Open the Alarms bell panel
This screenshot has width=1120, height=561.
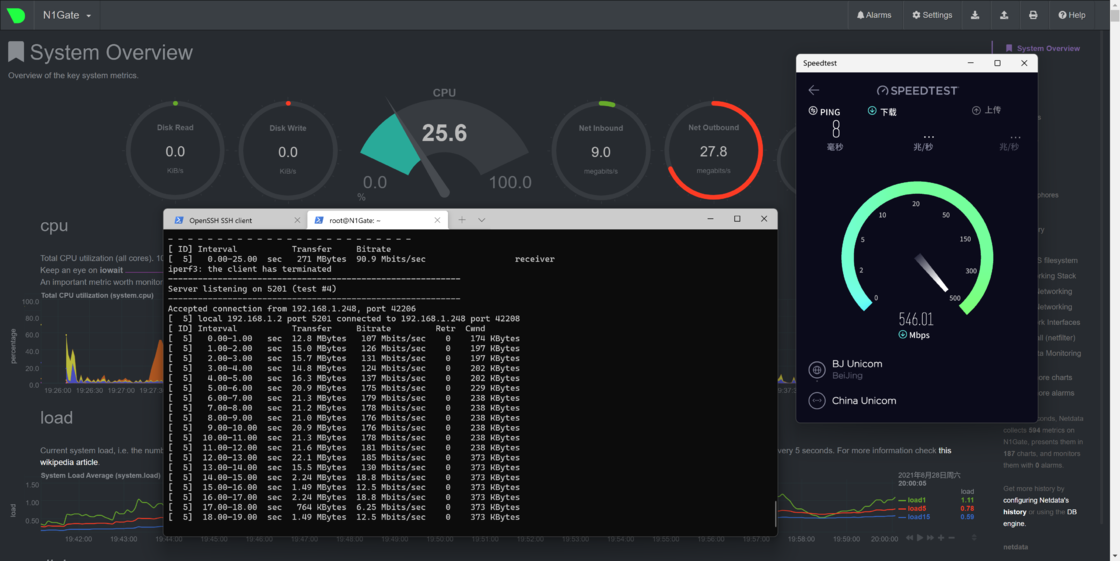(874, 15)
